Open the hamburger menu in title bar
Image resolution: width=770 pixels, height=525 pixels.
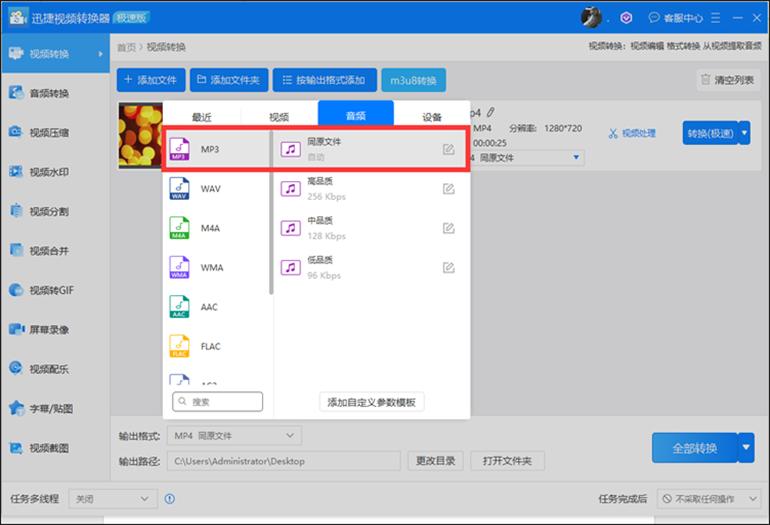(715, 18)
